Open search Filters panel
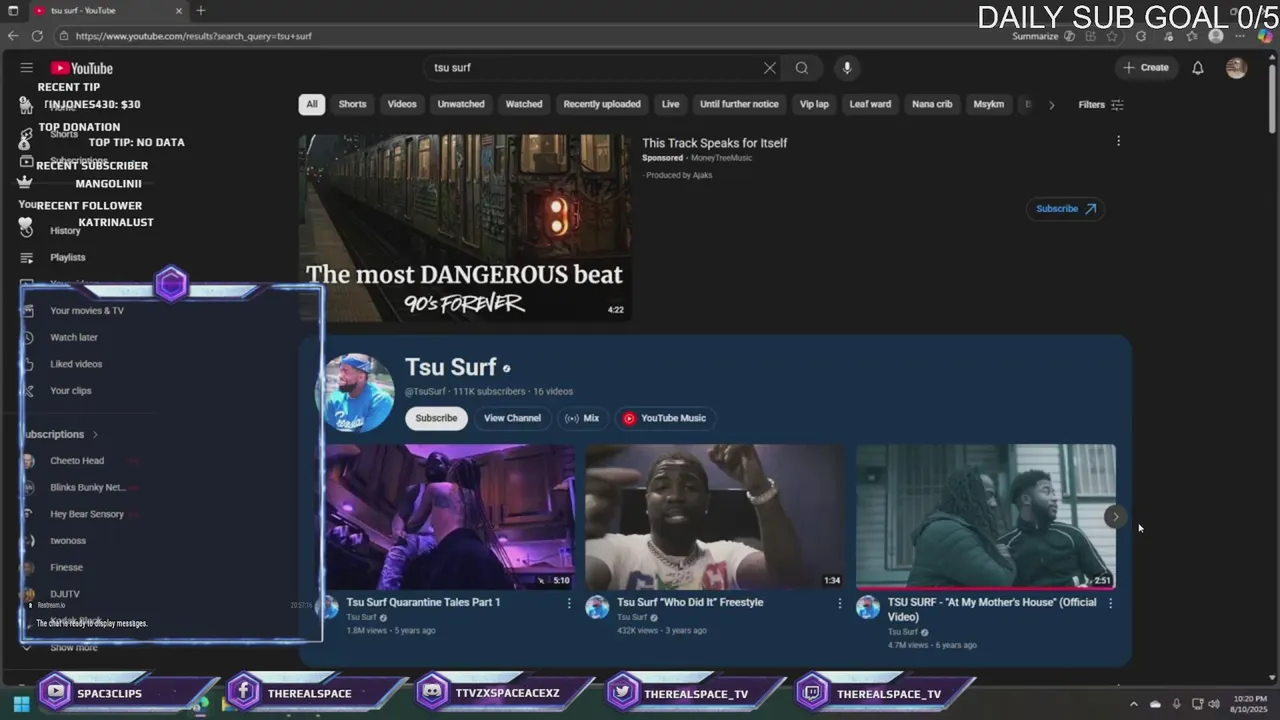The width and height of the screenshot is (1280, 720). point(1101,105)
